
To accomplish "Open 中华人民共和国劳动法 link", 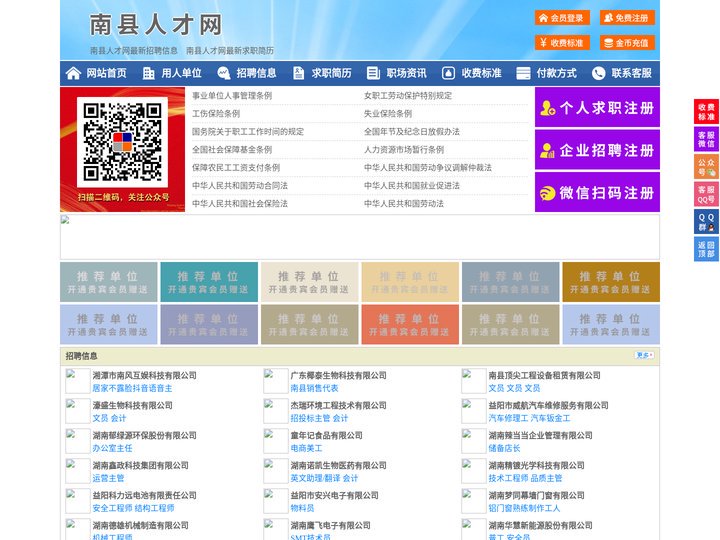I will 404,203.
